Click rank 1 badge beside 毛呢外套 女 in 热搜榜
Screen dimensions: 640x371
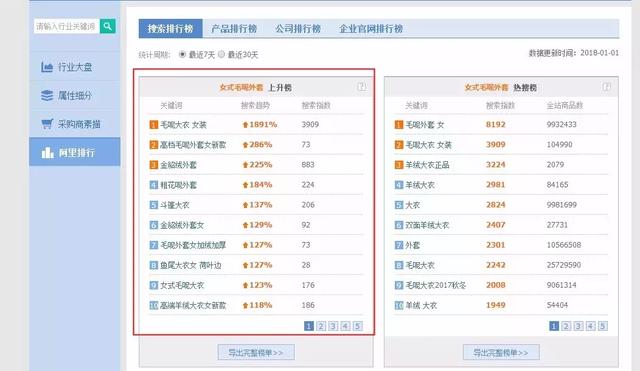pyautogui.click(x=399, y=124)
